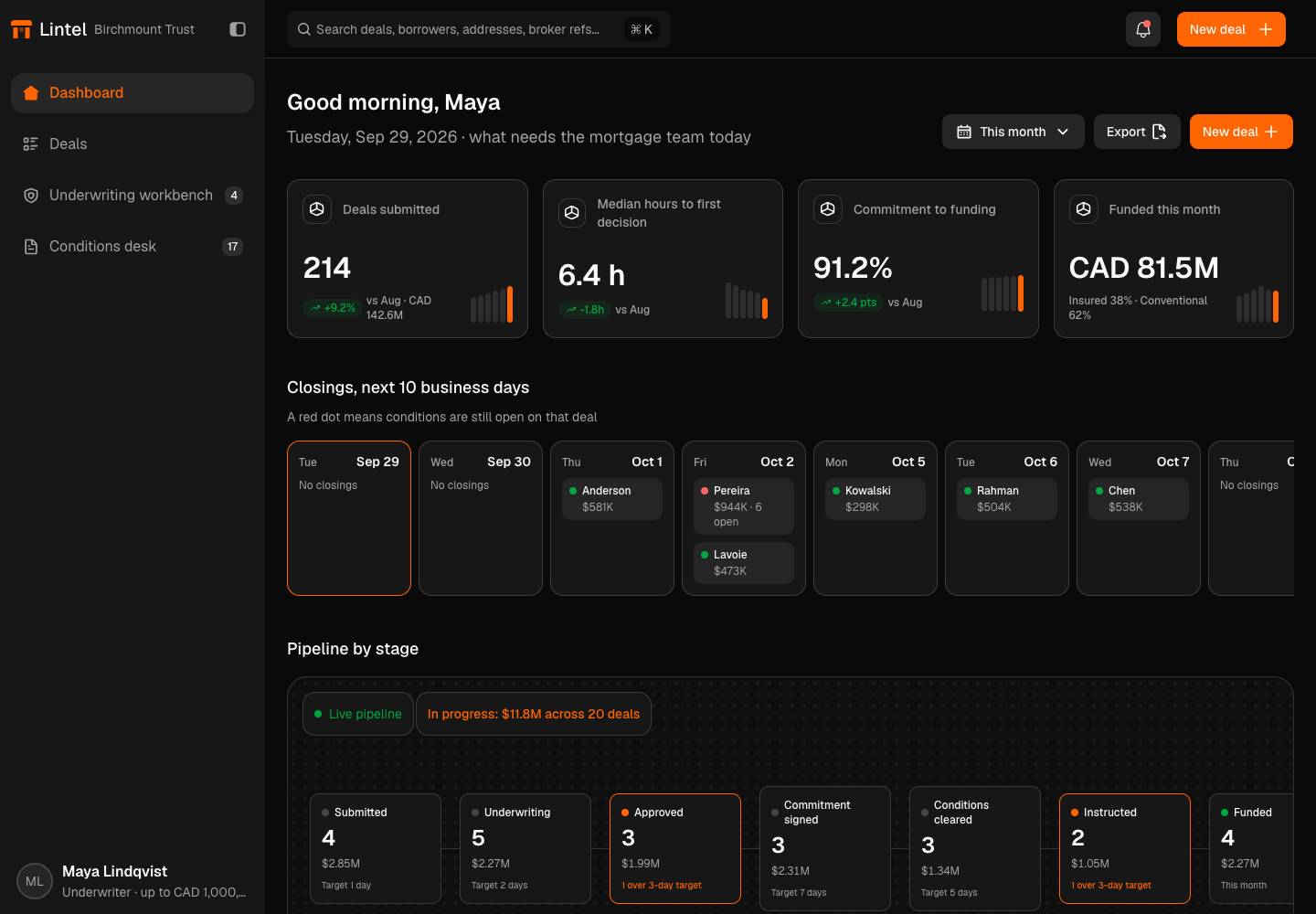Open the notifications bell
Image resolution: width=1316 pixels, height=914 pixels.
pos(1143,29)
